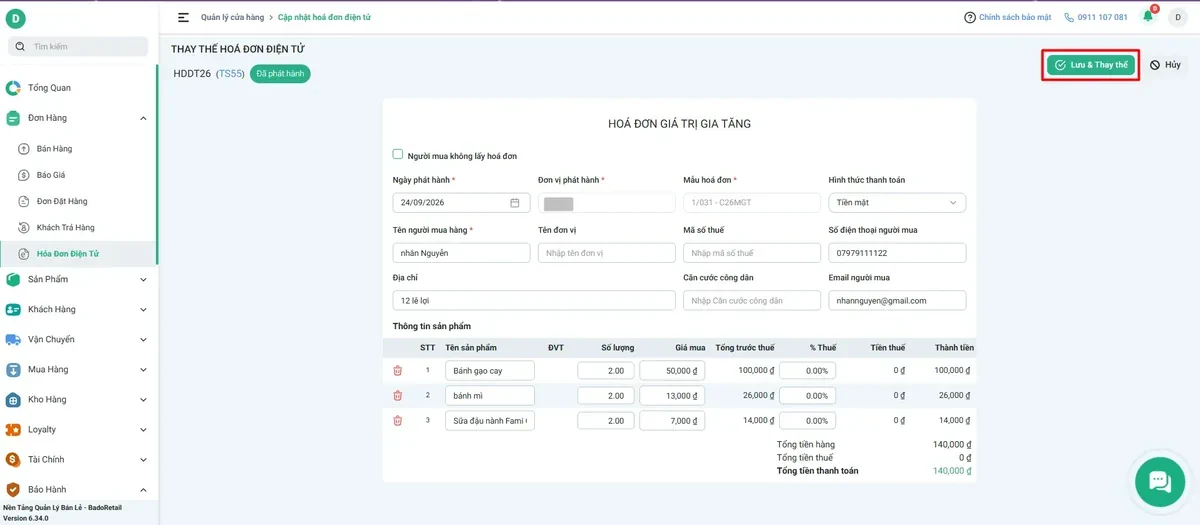Open the Hình thức thanh toán dropdown

897,202
